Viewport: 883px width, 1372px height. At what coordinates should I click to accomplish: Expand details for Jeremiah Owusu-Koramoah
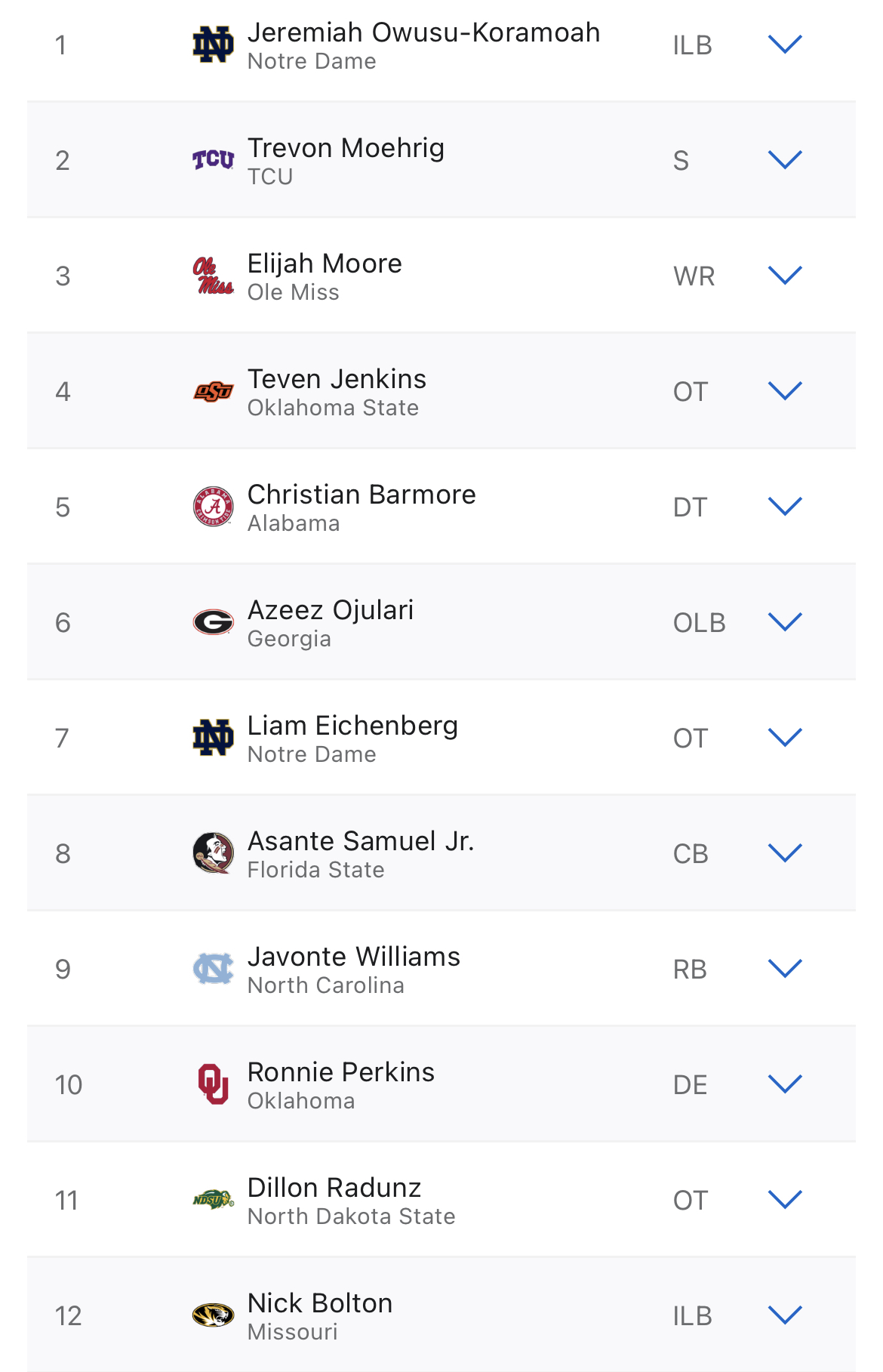tap(785, 45)
